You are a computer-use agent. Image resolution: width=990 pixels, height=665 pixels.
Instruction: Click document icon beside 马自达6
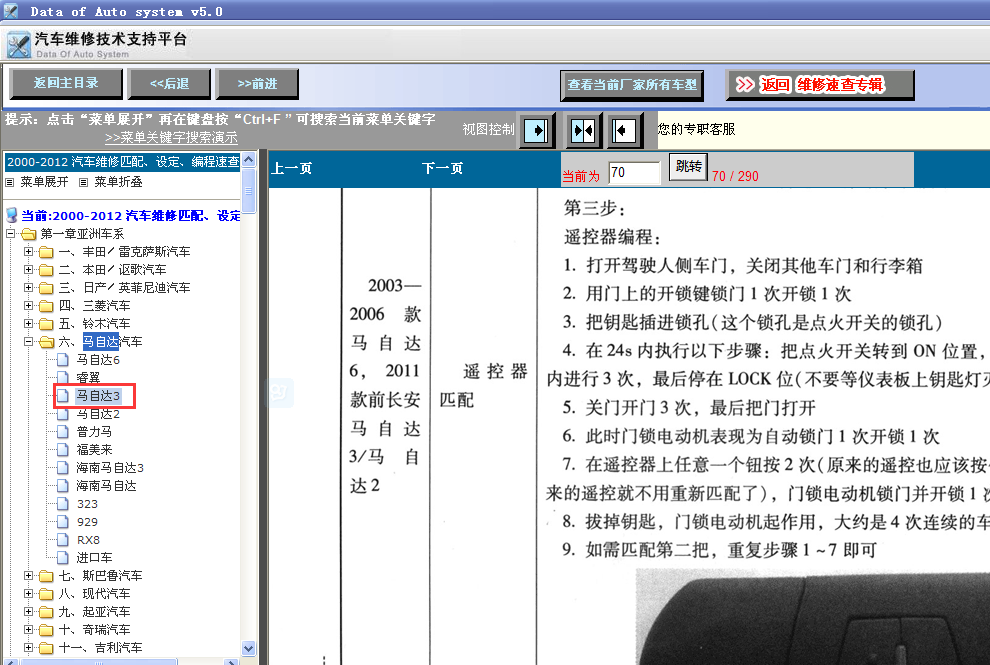pyautogui.click(x=63, y=360)
